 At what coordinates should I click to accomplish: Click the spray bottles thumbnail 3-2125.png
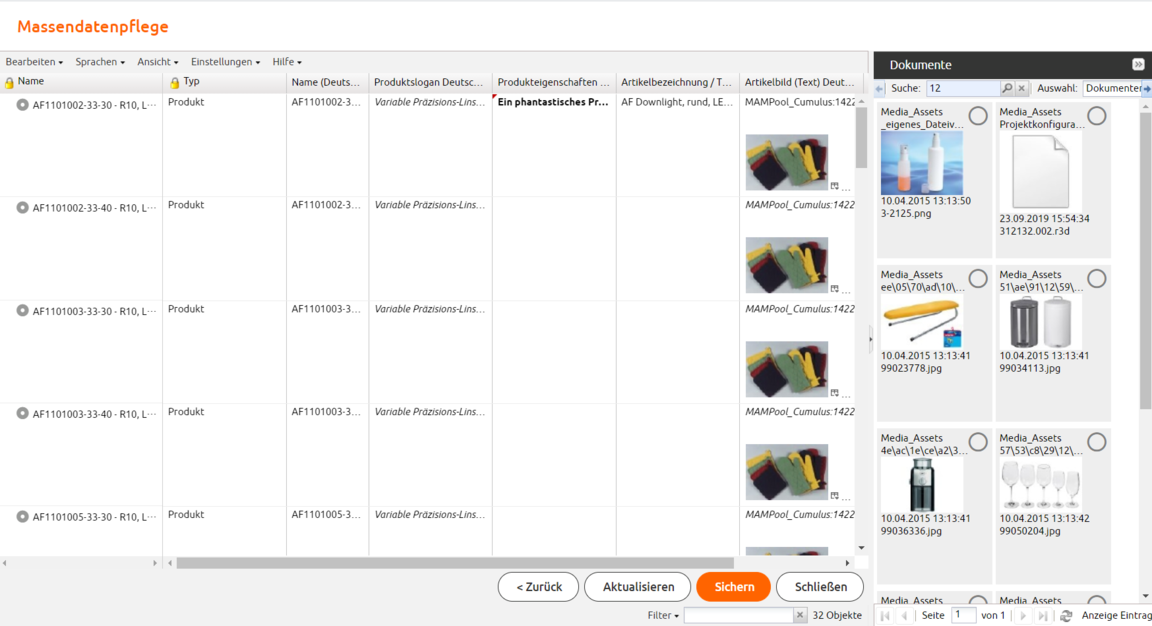click(921, 163)
